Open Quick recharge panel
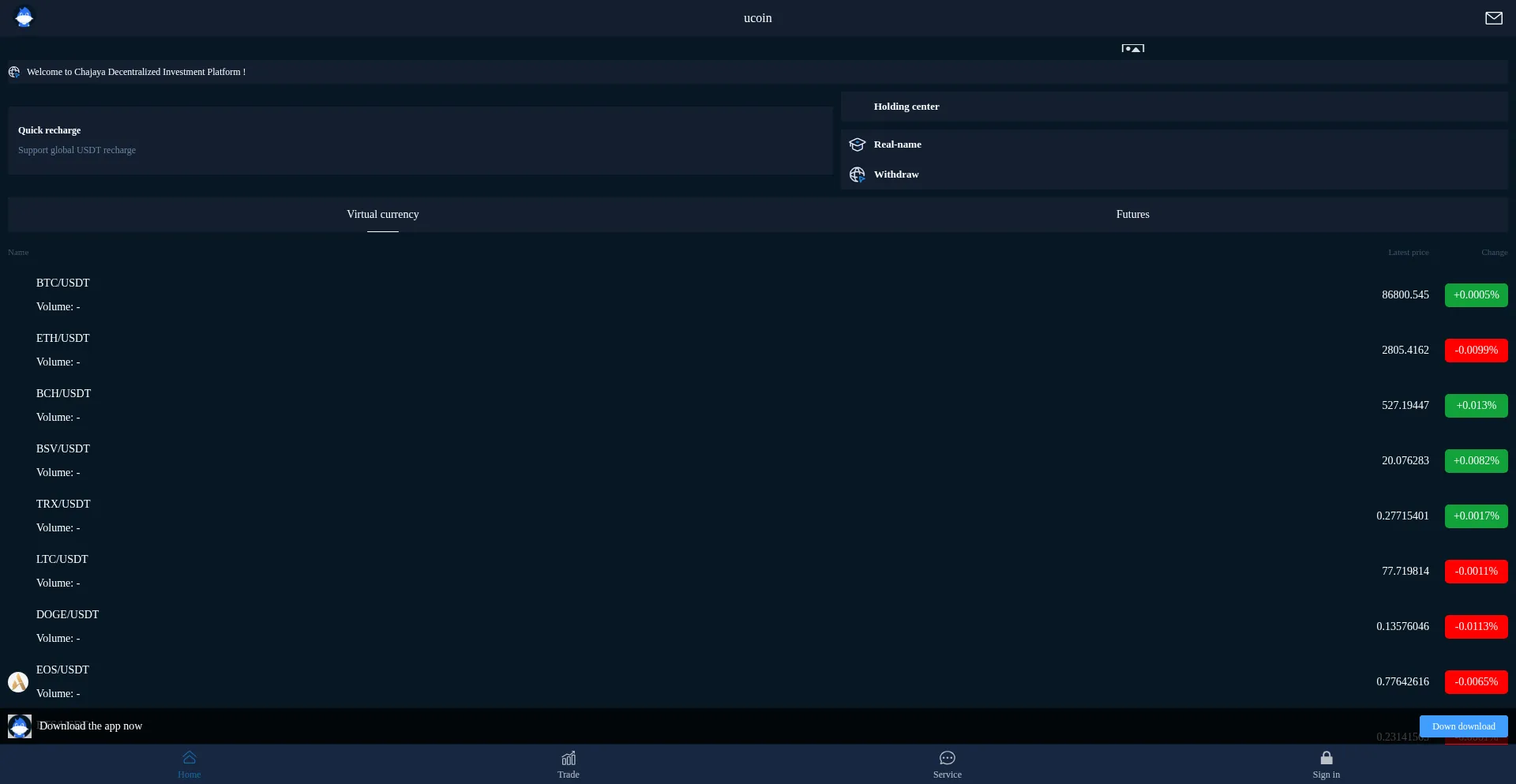 (420, 141)
